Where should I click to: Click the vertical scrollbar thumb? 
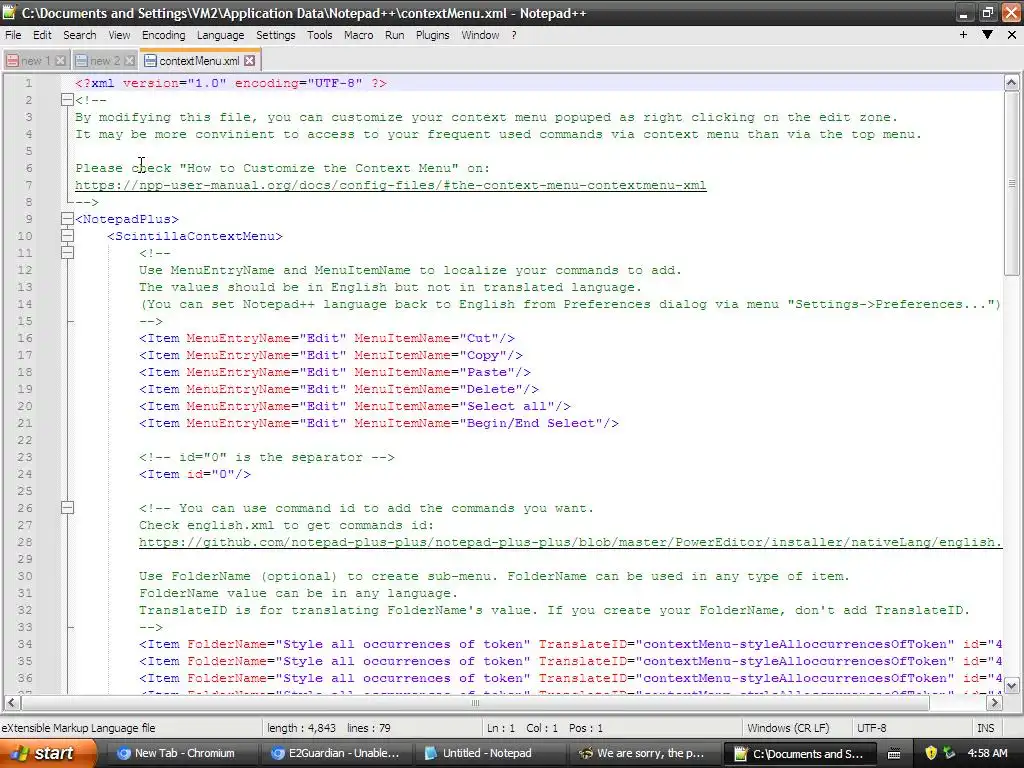[x=1011, y=183]
